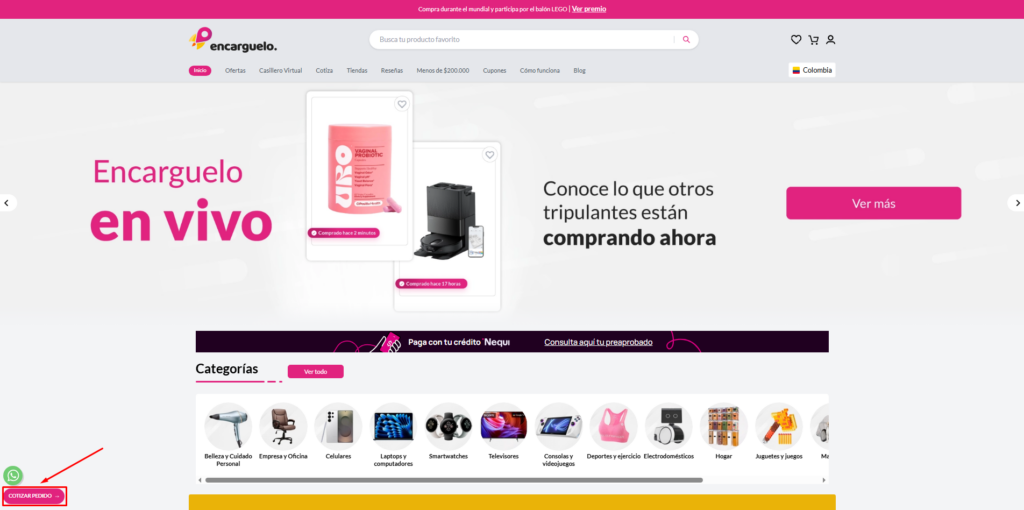
Task: Open the Ofertas menu item
Action: pos(235,71)
